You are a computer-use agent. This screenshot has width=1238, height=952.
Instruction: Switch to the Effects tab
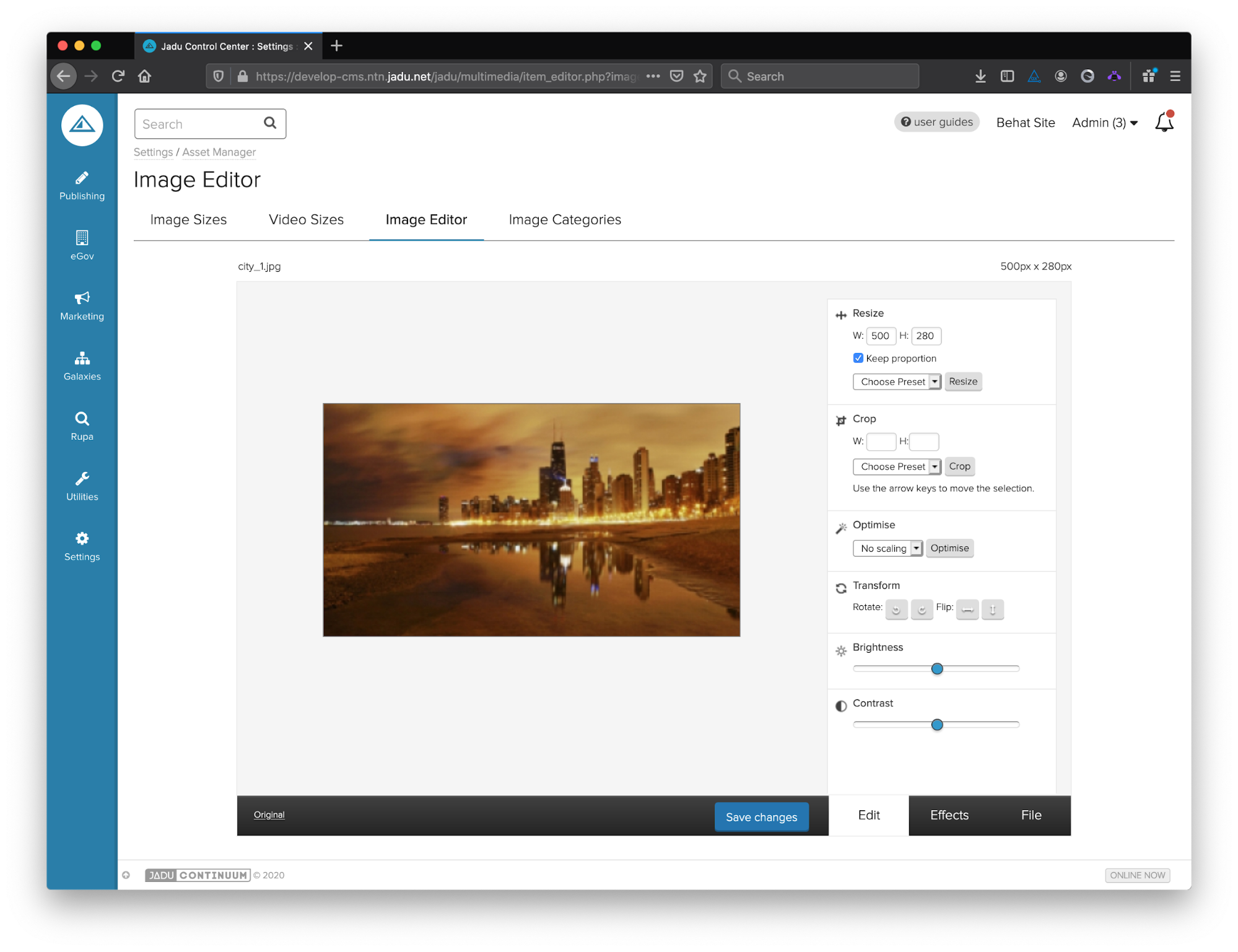pyautogui.click(x=949, y=815)
